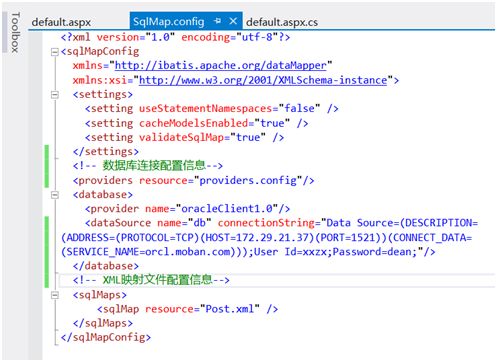The image size is (497, 362).
Task: Click the closing sqlMapConfig tag
Action: pyautogui.click(x=106, y=337)
